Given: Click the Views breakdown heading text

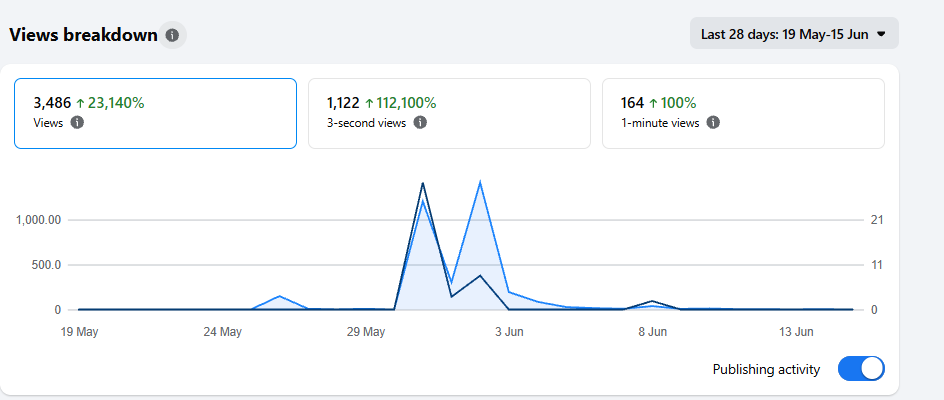Looking at the screenshot, I should click(x=83, y=36).
